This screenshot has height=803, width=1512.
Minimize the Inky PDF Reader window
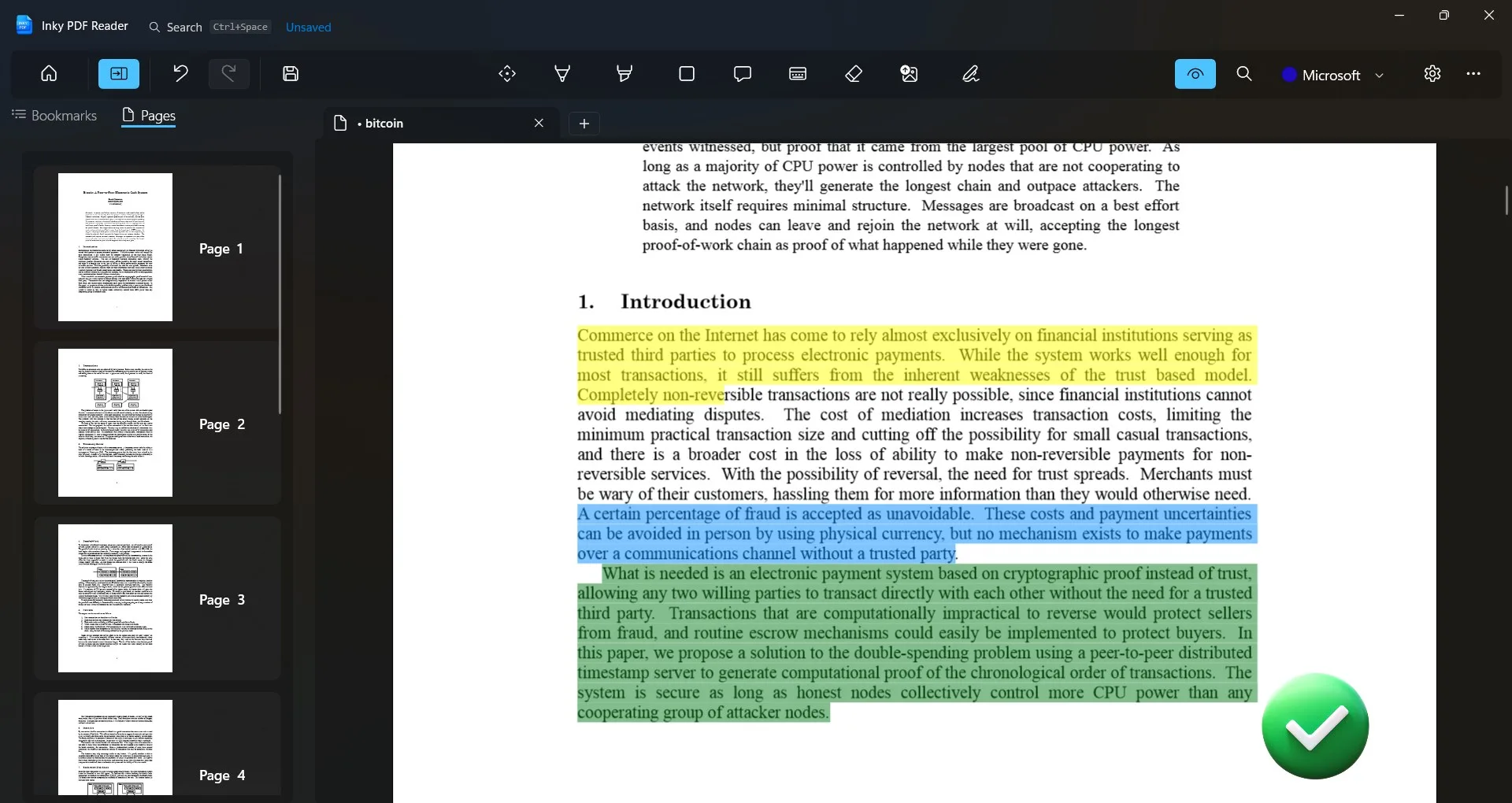coord(1399,15)
